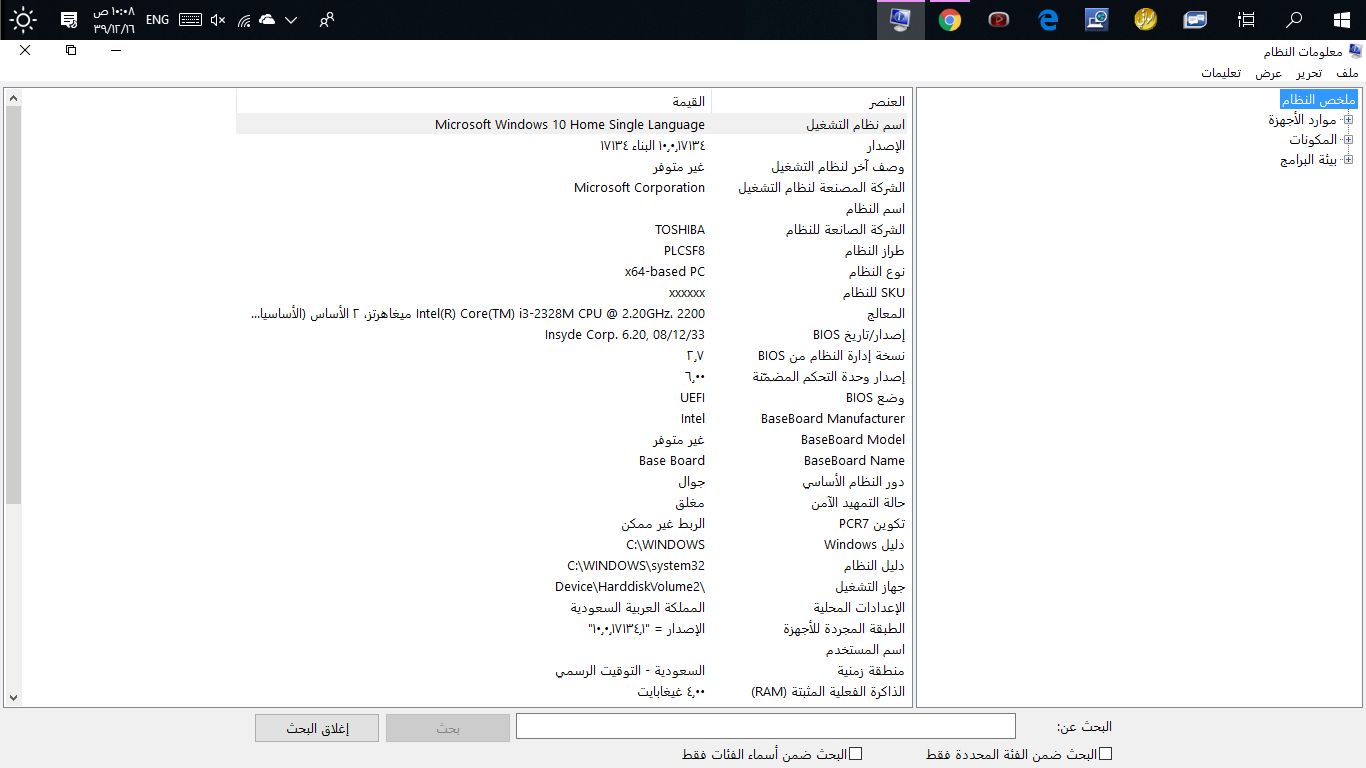
Task: Open Task View from the taskbar
Action: 1246,19
